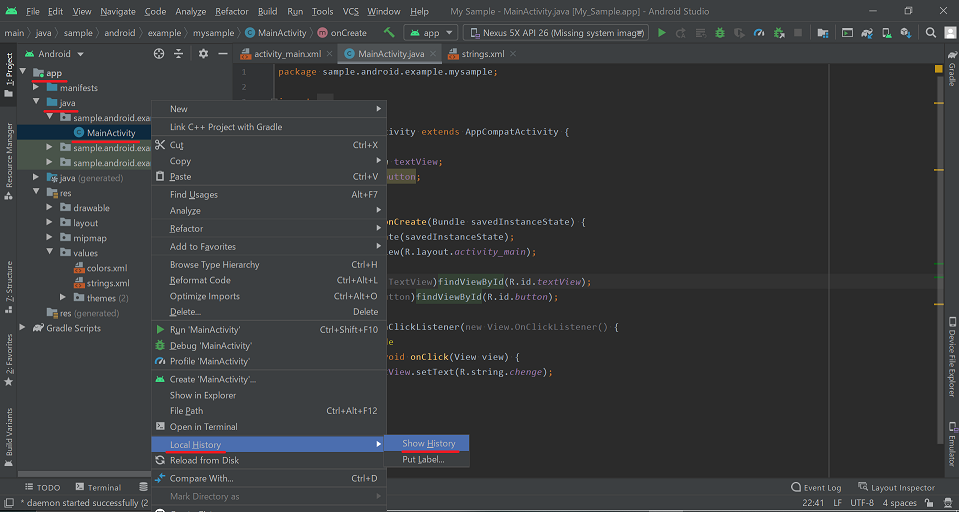The width and height of the screenshot is (959, 512).
Task: Click the Collapse All icon in Project panel
Action: tap(178, 54)
